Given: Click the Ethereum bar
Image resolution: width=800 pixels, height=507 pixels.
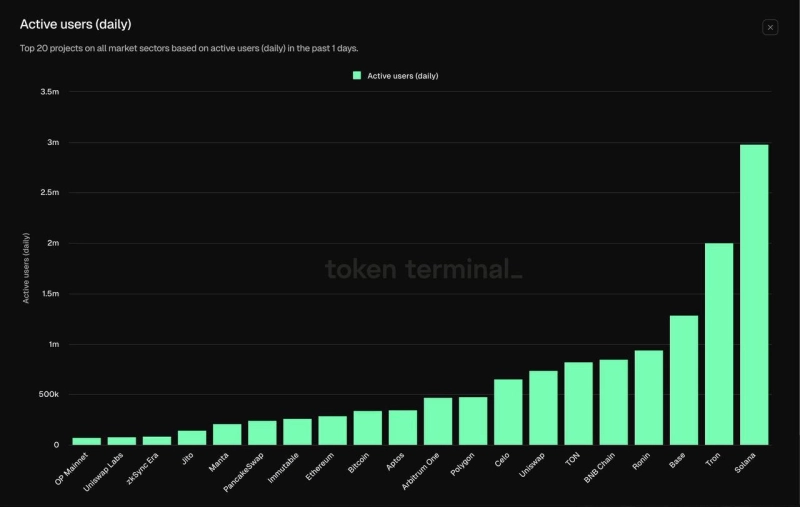Looking at the screenshot, I should 332,430.
